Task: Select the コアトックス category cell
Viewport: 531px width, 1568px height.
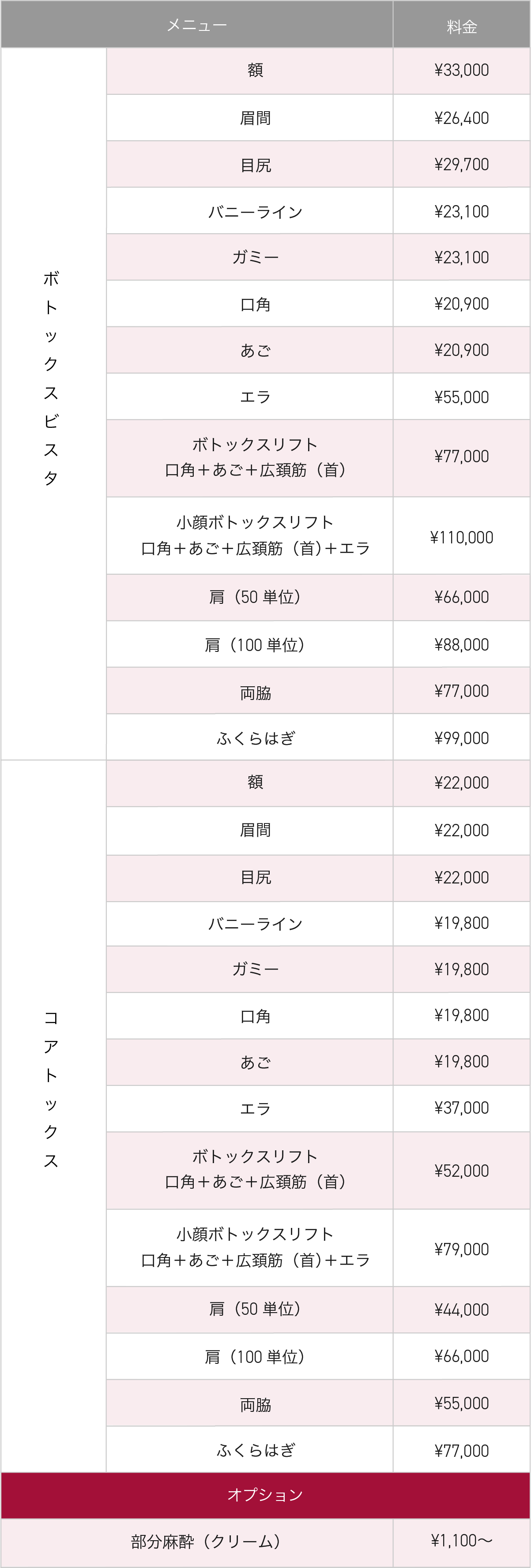Action: coord(53,1116)
